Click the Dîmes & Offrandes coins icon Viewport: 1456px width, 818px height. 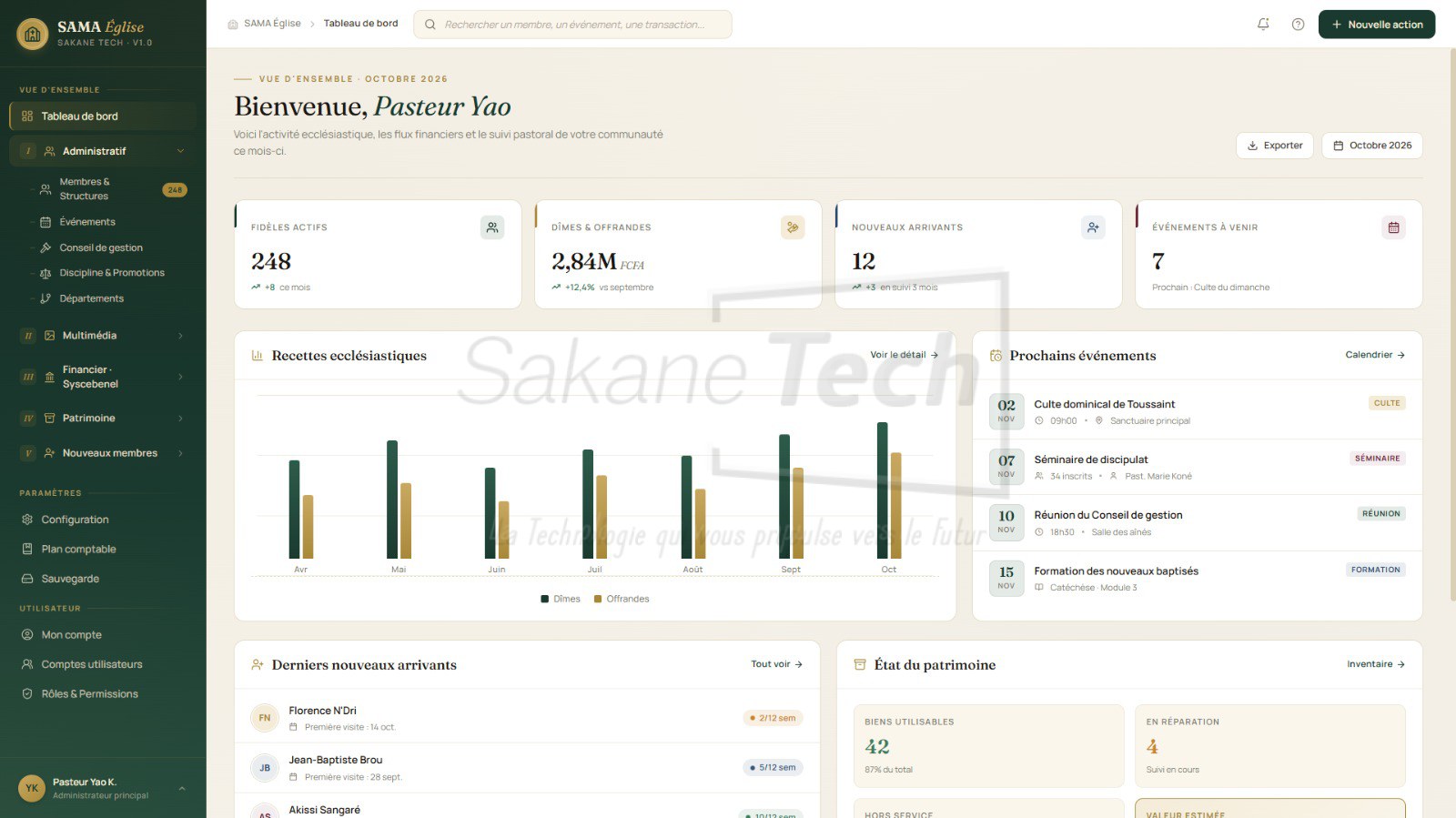pos(793,227)
